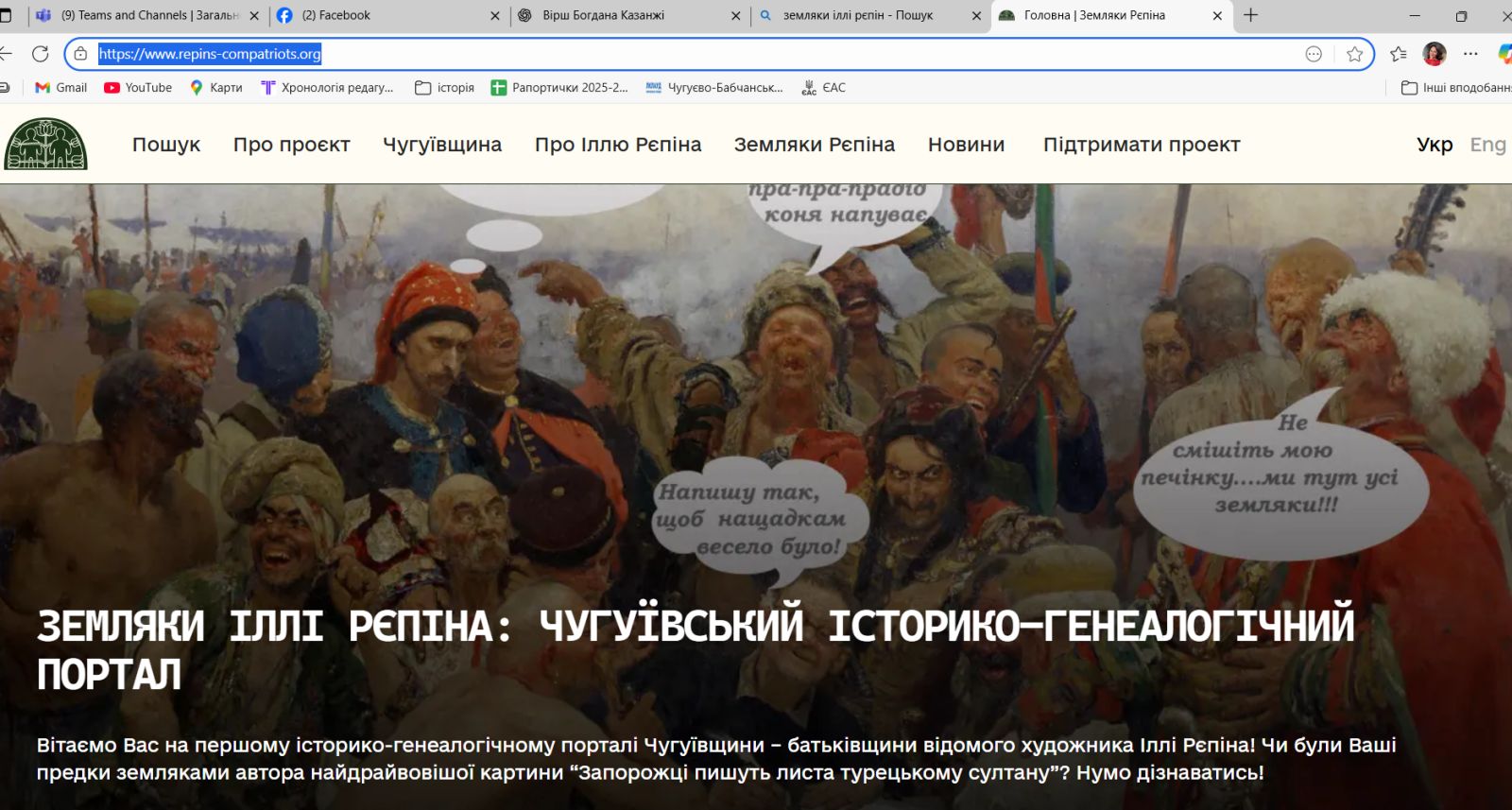Select Укр language option
This screenshot has height=810, width=1512.
coord(1435,145)
